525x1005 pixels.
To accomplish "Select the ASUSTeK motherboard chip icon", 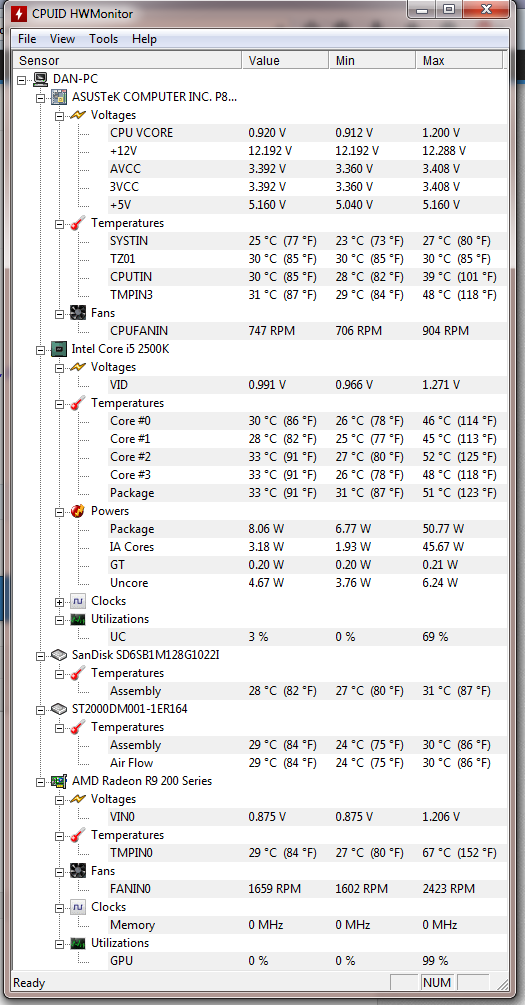I will 59,97.
